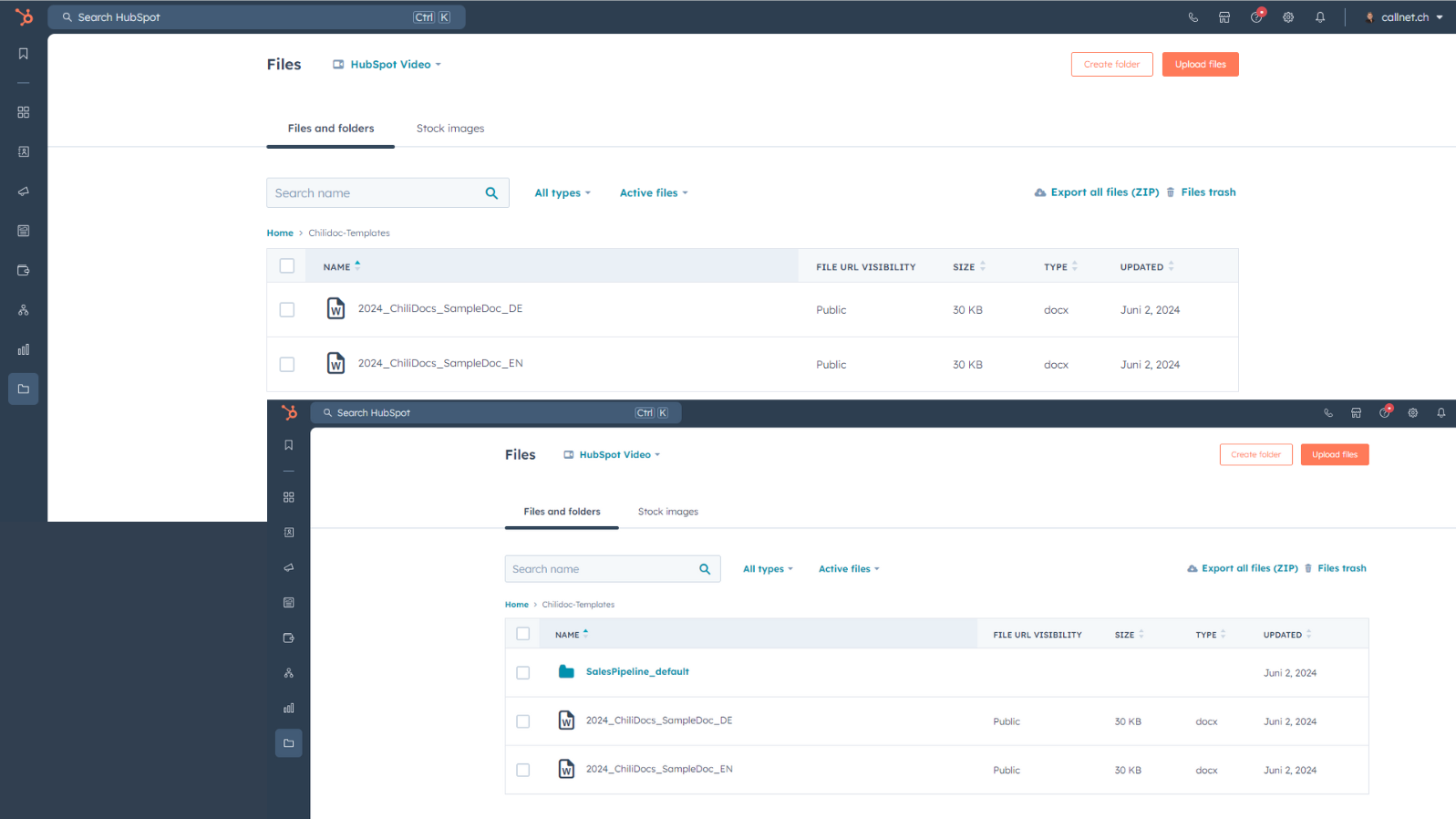
Task: Click the HubSpot sprocket logo in the lower window
Action: (x=289, y=412)
